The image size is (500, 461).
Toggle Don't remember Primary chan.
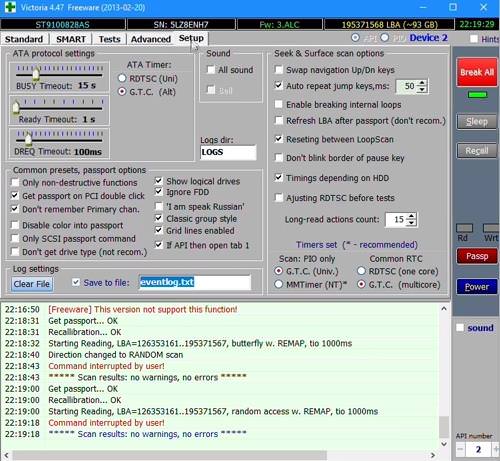pyautogui.click(x=15, y=209)
